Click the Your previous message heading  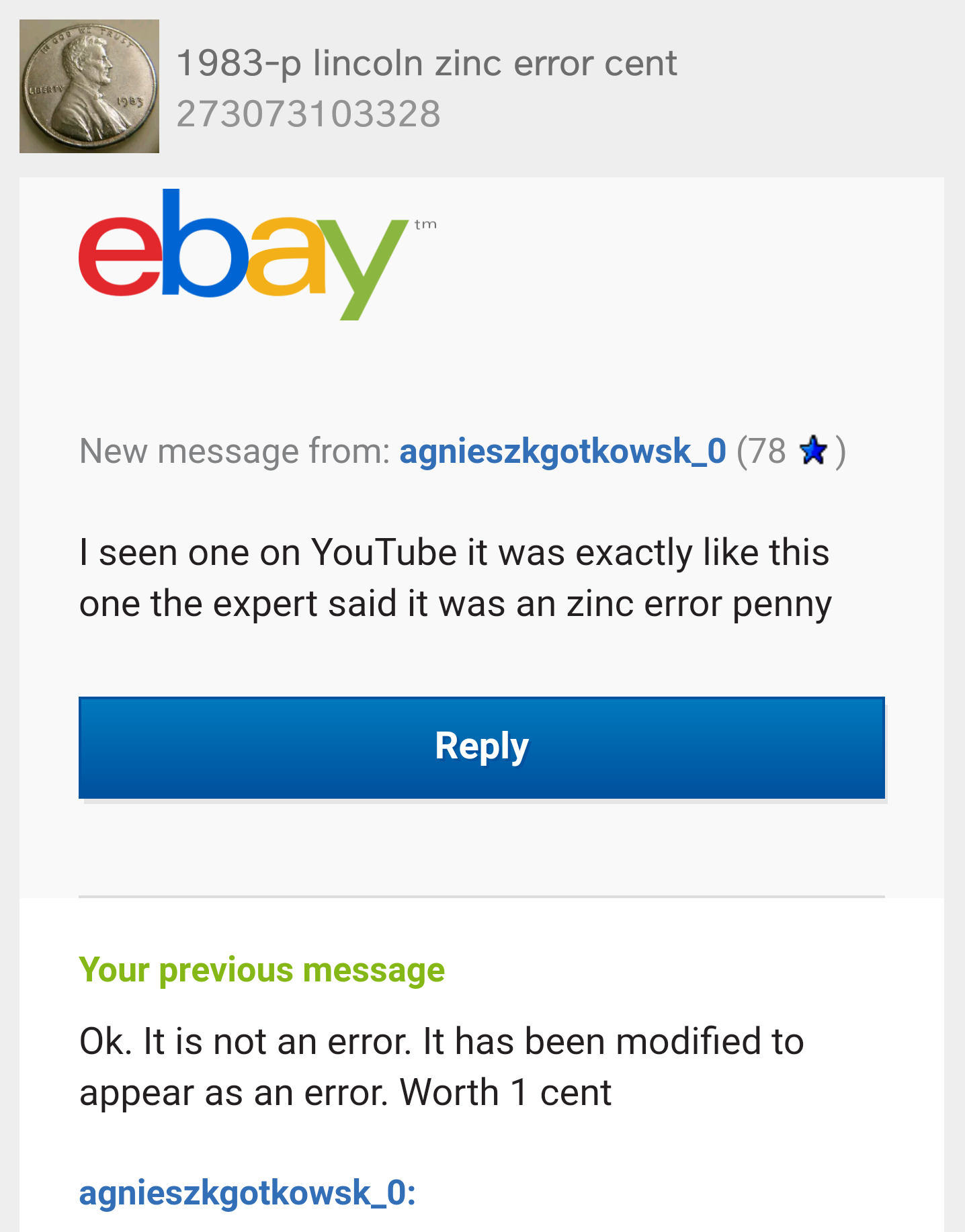(262, 970)
